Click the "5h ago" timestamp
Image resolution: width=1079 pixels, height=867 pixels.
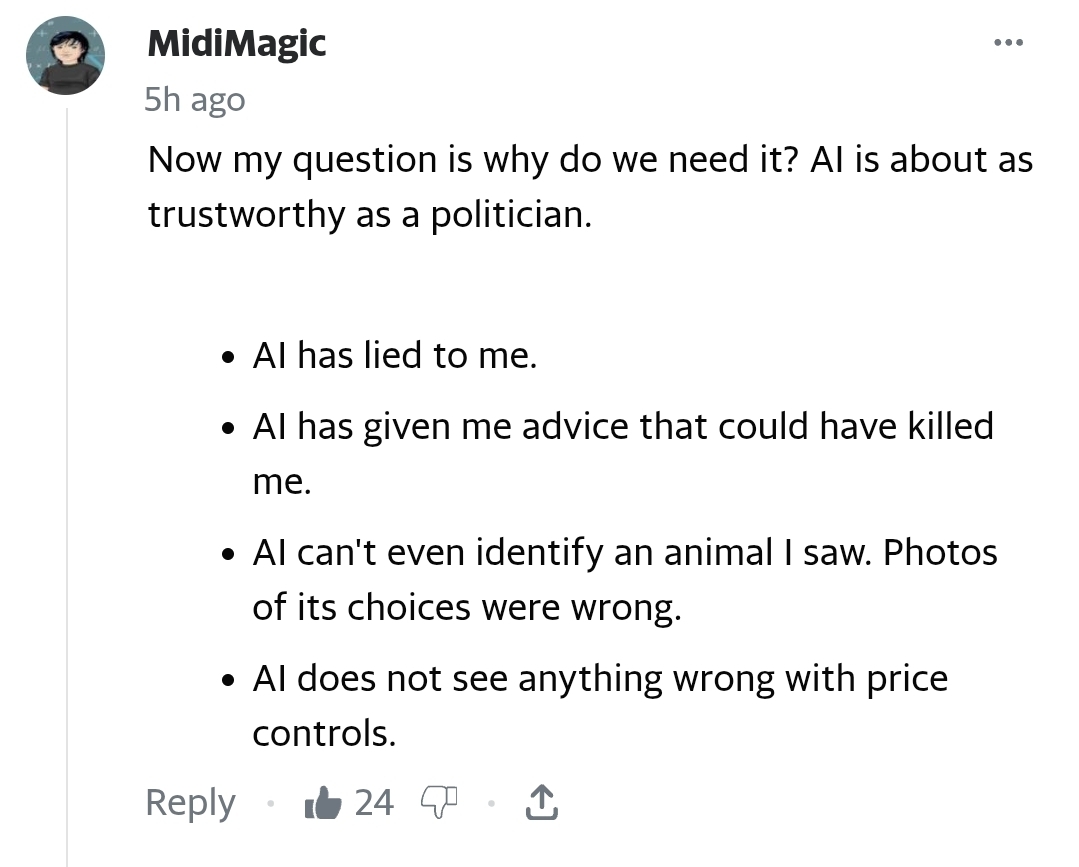(x=194, y=99)
